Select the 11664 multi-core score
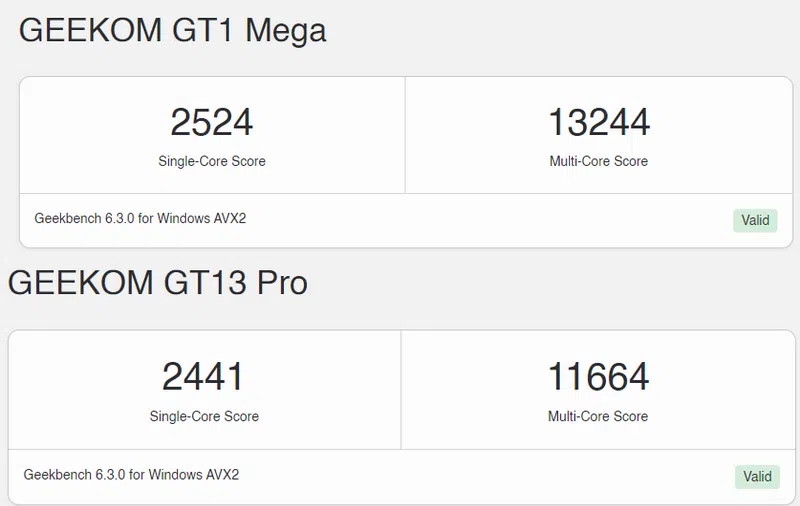Screen dimensions: 800x506 (598, 377)
